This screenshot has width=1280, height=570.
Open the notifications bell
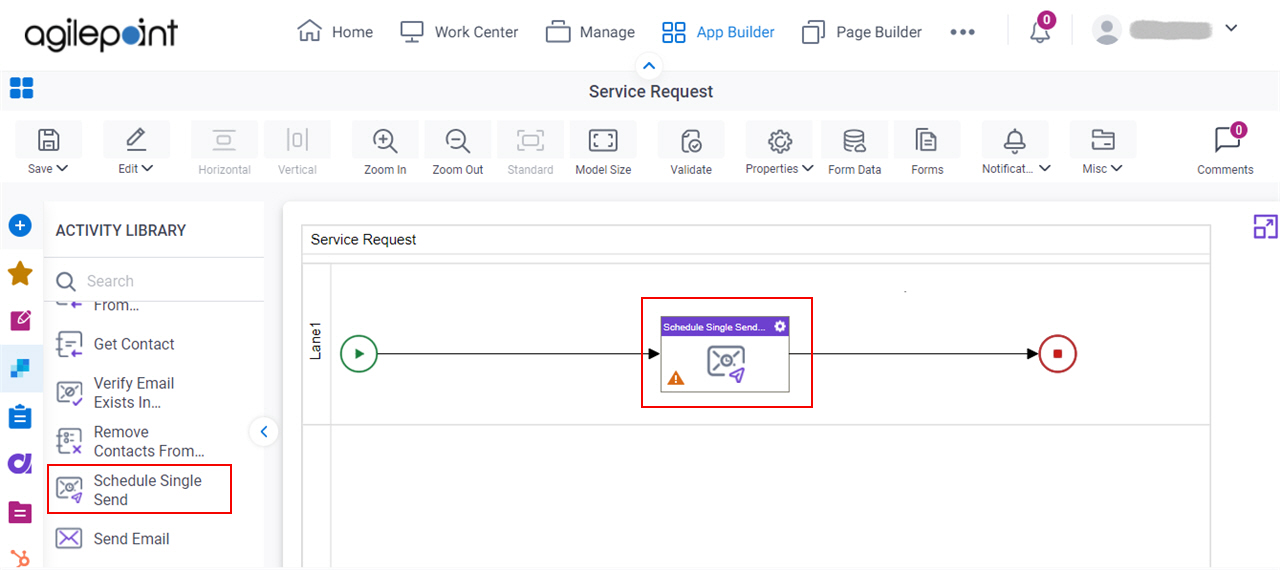coord(1040,32)
